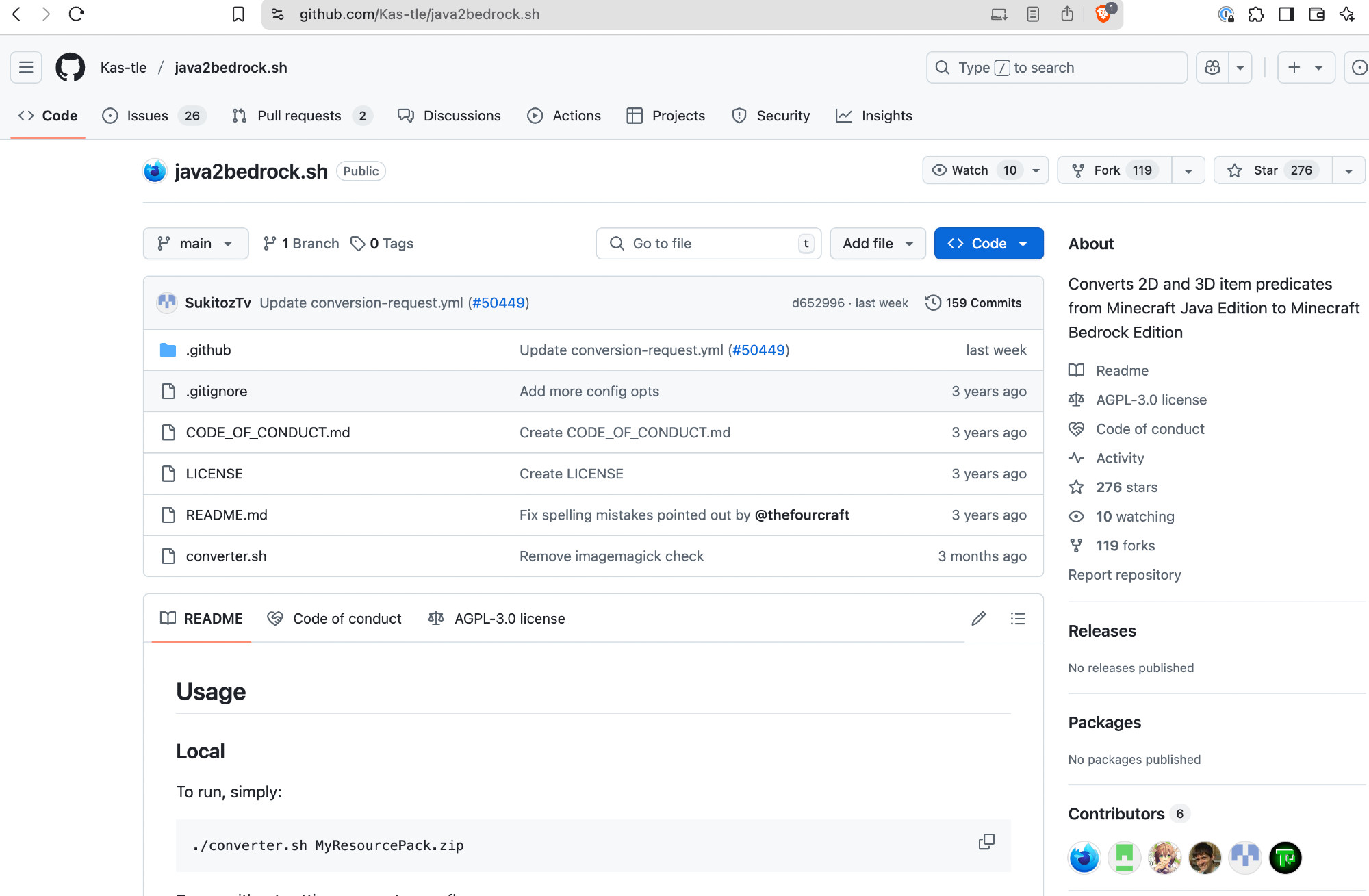
Task: Open the Brave Shields icon
Action: click(x=1103, y=14)
